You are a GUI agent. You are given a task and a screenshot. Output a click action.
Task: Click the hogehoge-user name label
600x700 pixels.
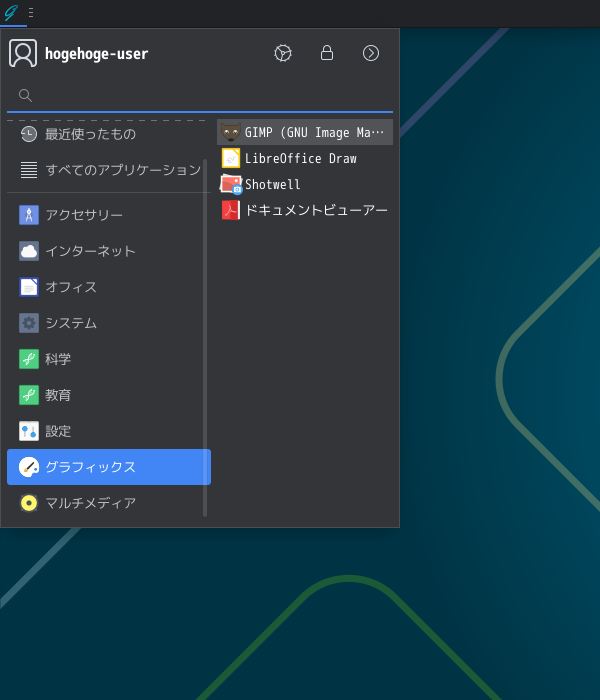point(96,54)
